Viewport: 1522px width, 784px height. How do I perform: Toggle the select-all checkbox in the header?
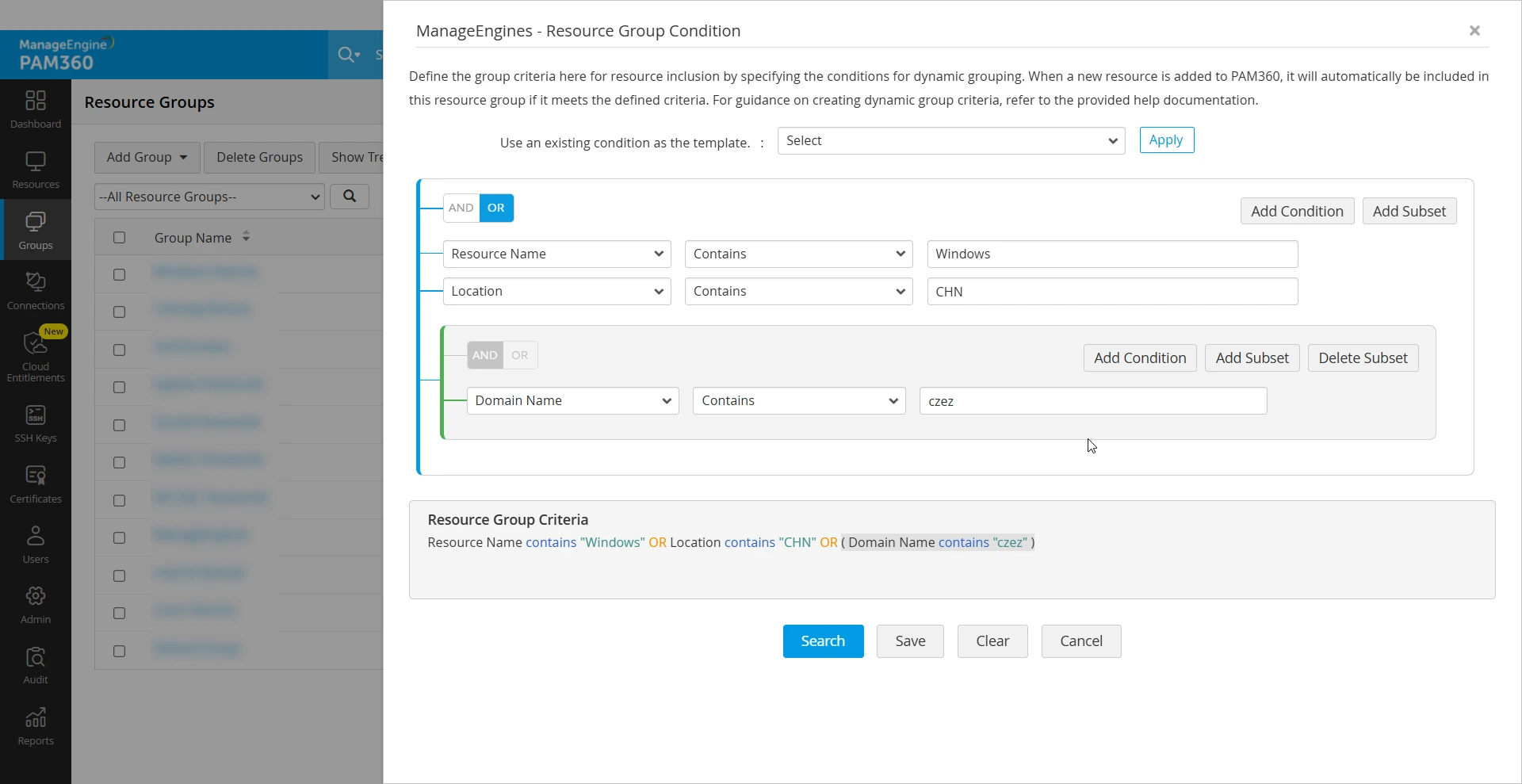coord(119,237)
